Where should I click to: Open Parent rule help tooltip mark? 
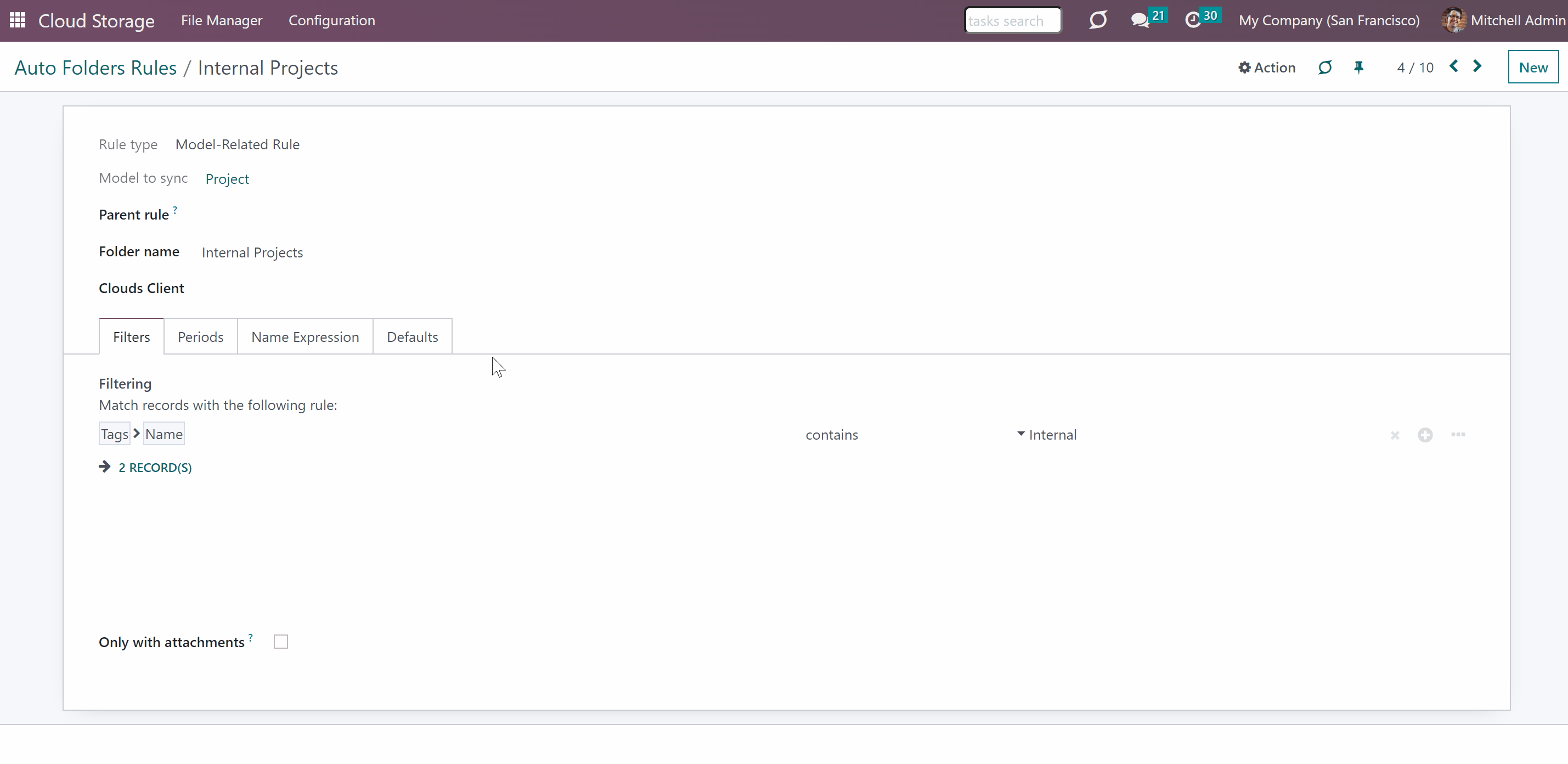[x=176, y=210]
